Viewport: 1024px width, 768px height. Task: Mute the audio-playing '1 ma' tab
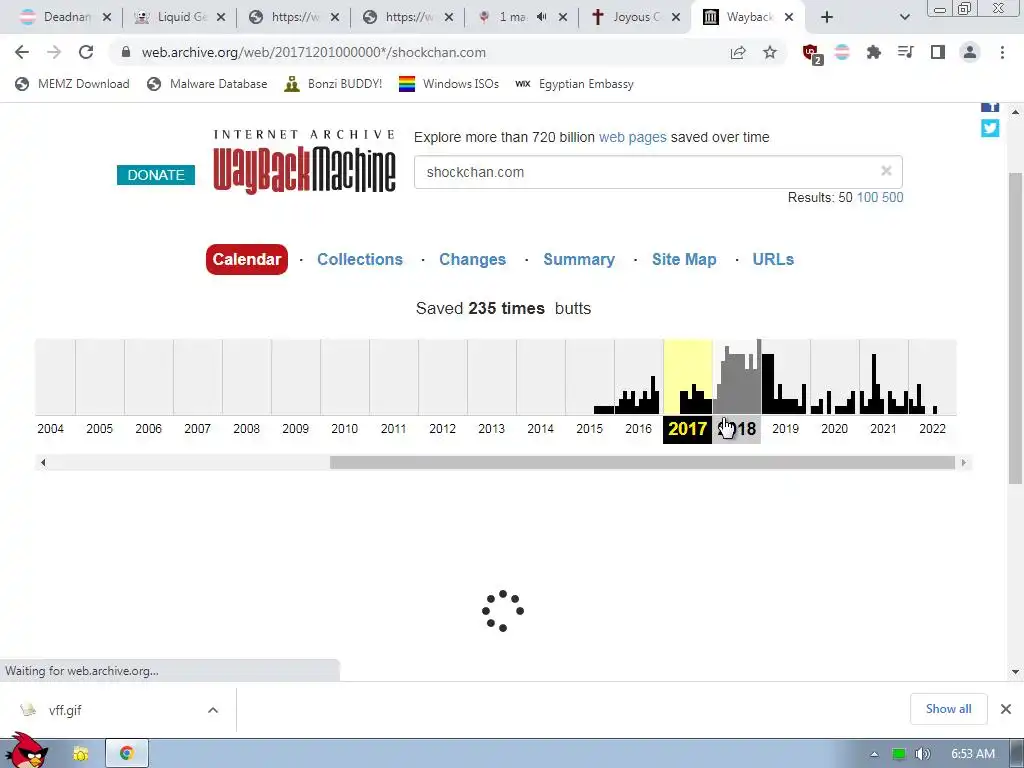click(x=541, y=17)
